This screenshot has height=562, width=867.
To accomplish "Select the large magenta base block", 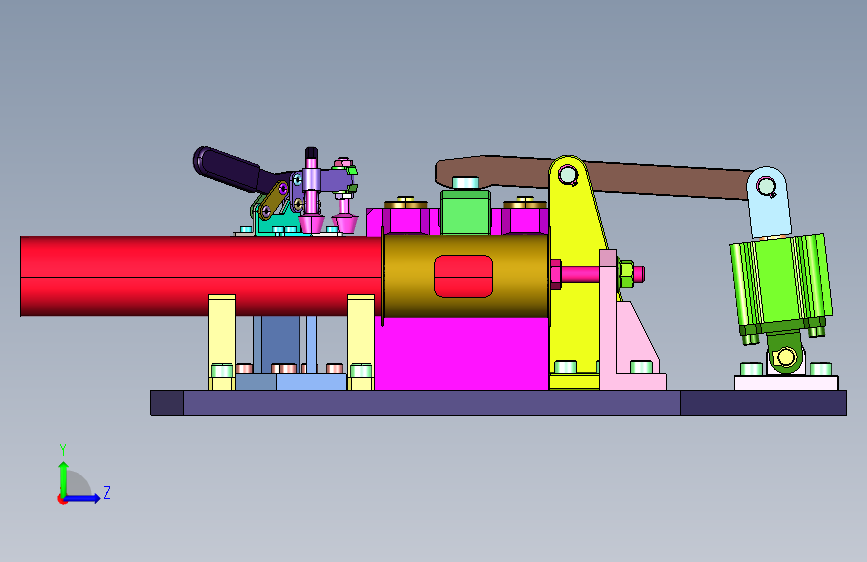I will [462, 354].
